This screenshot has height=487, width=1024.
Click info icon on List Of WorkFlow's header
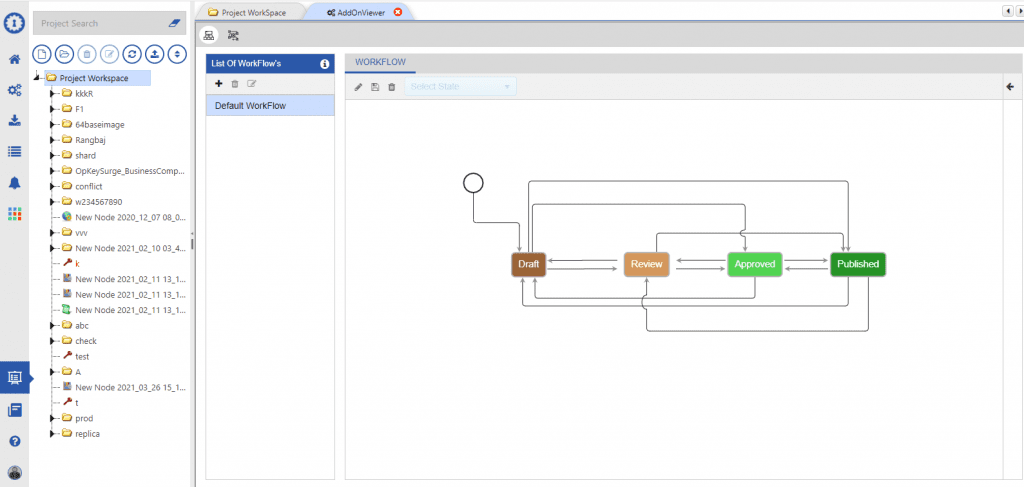coord(324,64)
